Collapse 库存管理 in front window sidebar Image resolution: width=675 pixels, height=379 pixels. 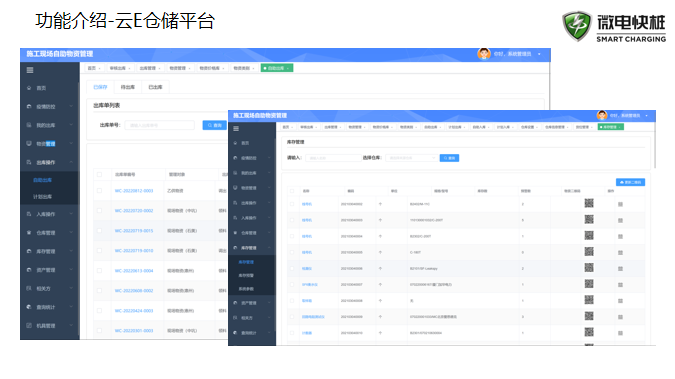269,248
